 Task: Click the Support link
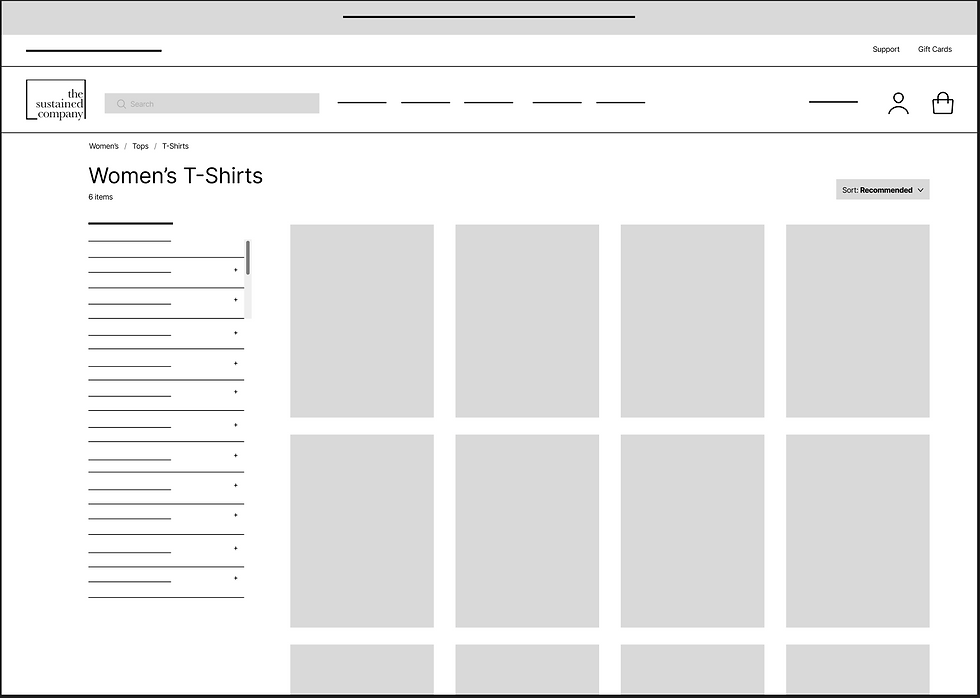pyautogui.click(x=886, y=49)
